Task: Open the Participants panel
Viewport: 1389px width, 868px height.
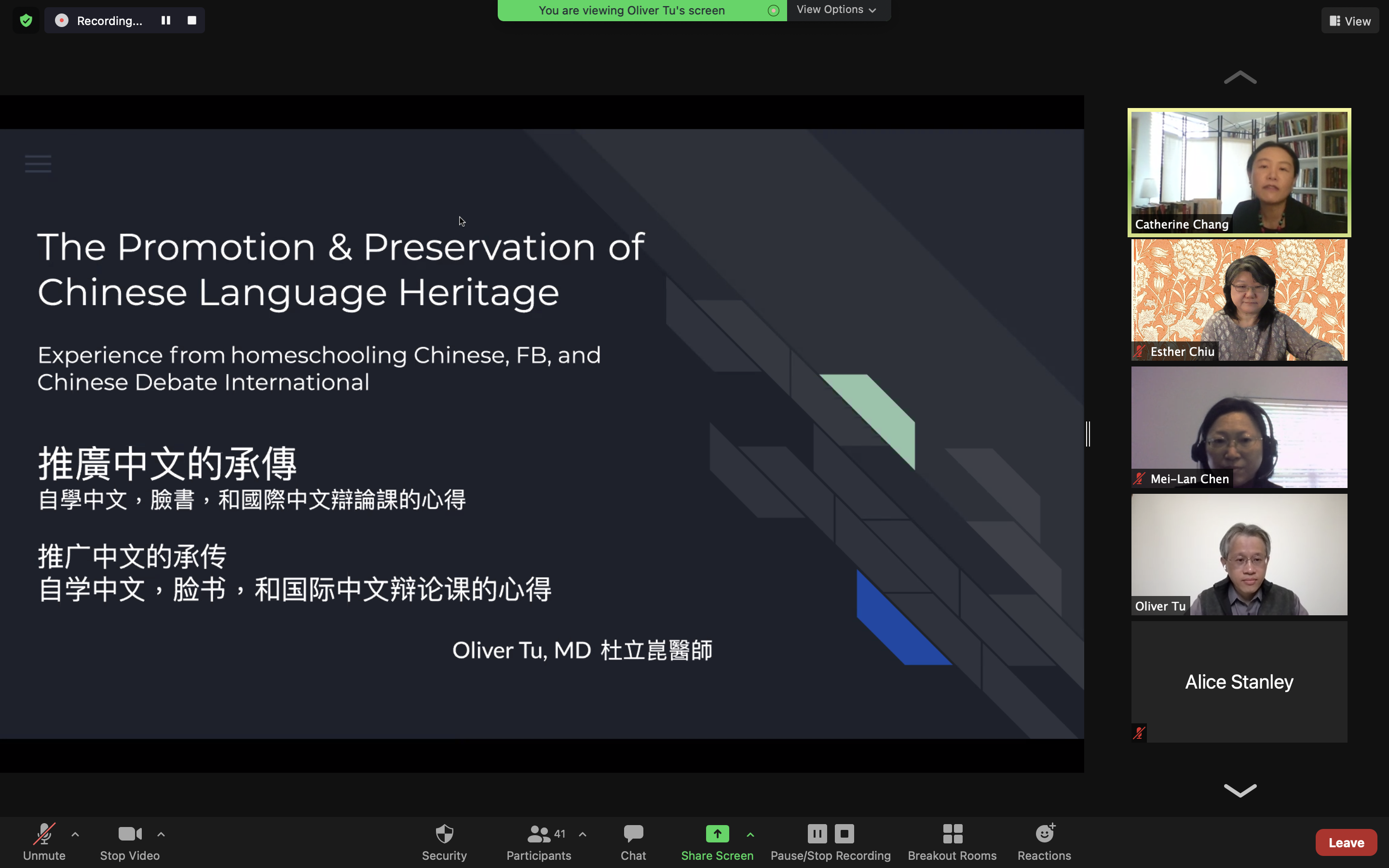Action: tap(538, 841)
